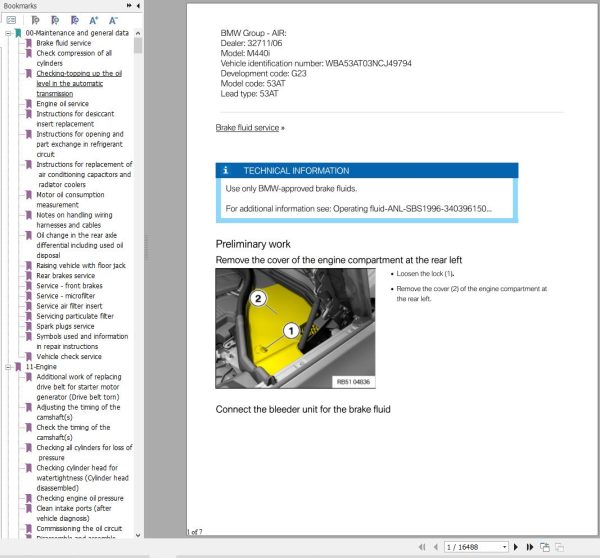Click the bookmark icon beside Spark plugs service
This screenshot has height=558, width=600.
(x=29, y=326)
